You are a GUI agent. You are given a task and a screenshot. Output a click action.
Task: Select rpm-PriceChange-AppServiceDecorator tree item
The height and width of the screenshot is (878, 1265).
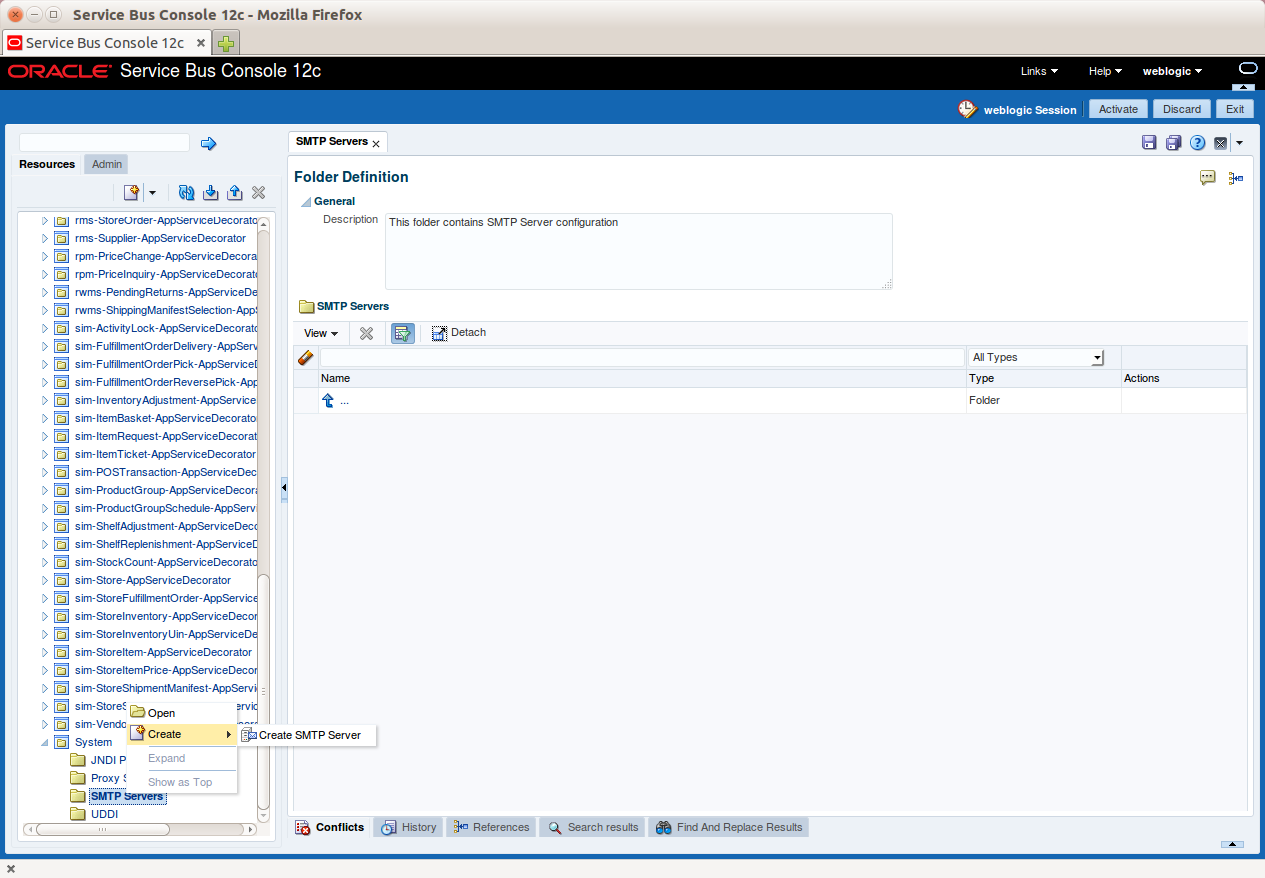coord(166,256)
